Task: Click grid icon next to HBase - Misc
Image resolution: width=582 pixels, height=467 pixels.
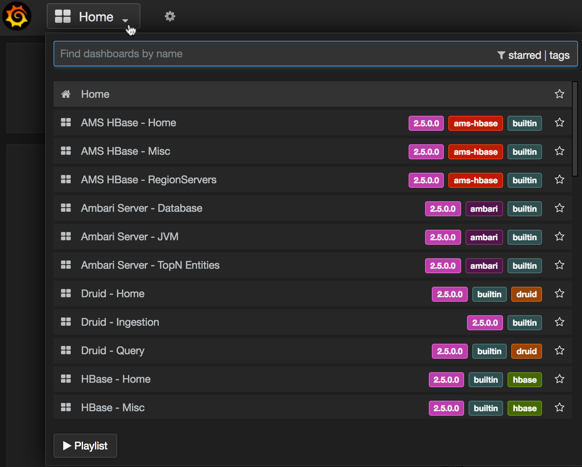Action: 66,408
